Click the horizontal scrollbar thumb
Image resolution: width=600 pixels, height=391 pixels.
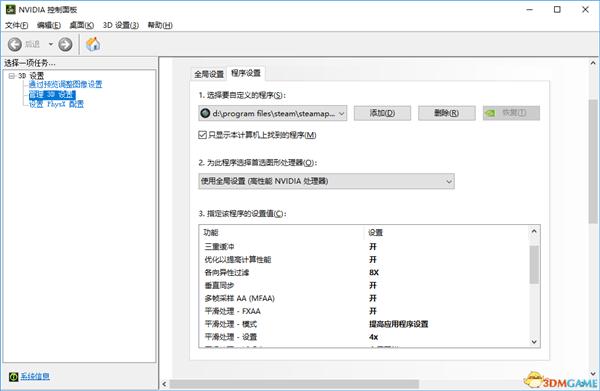[294, 384]
